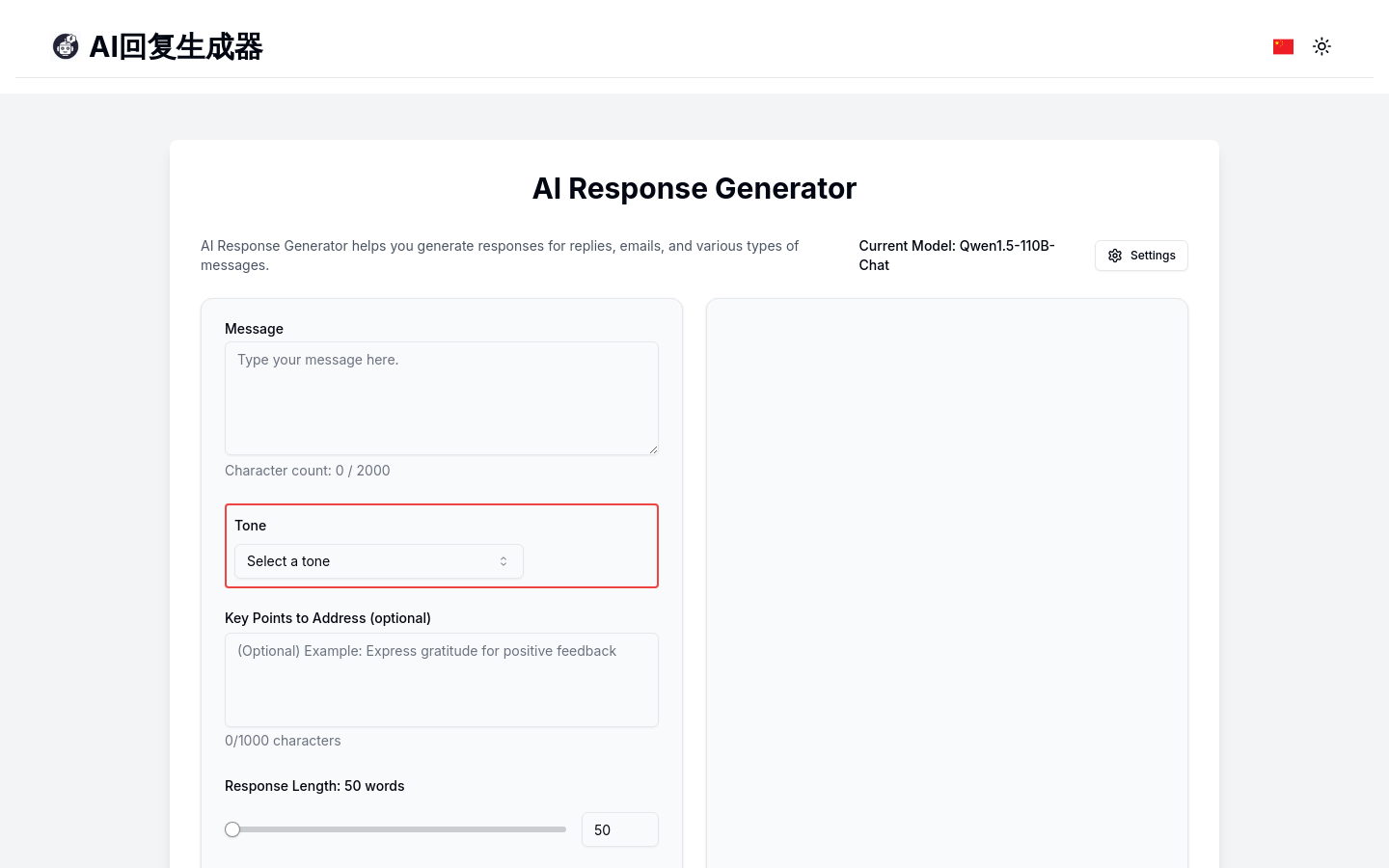Click the robot logo icon
This screenshot has width=1389, height=868.
tap(66, 46)
